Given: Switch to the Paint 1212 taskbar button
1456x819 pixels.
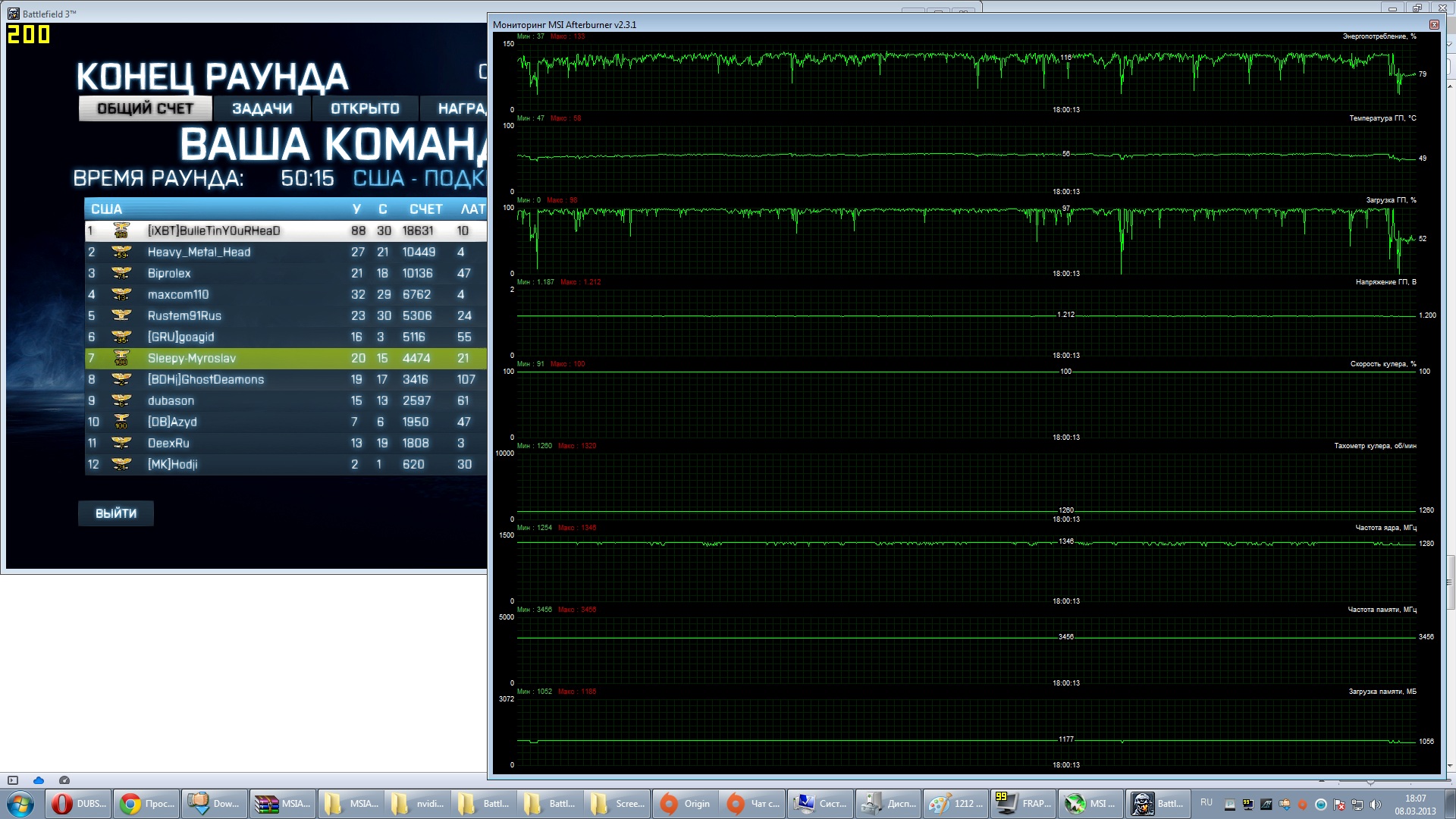Looking at the screenshot, I should pyautogui.click(x=955, y=804).
